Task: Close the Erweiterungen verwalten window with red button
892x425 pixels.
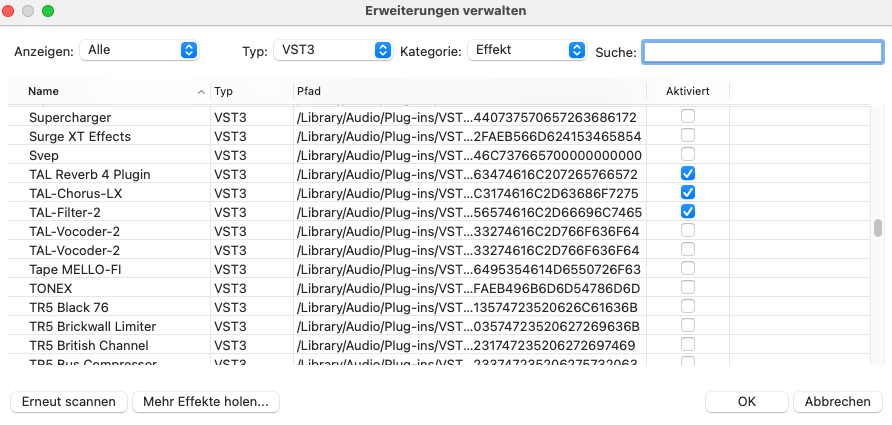Action: (x=8, y=11)
